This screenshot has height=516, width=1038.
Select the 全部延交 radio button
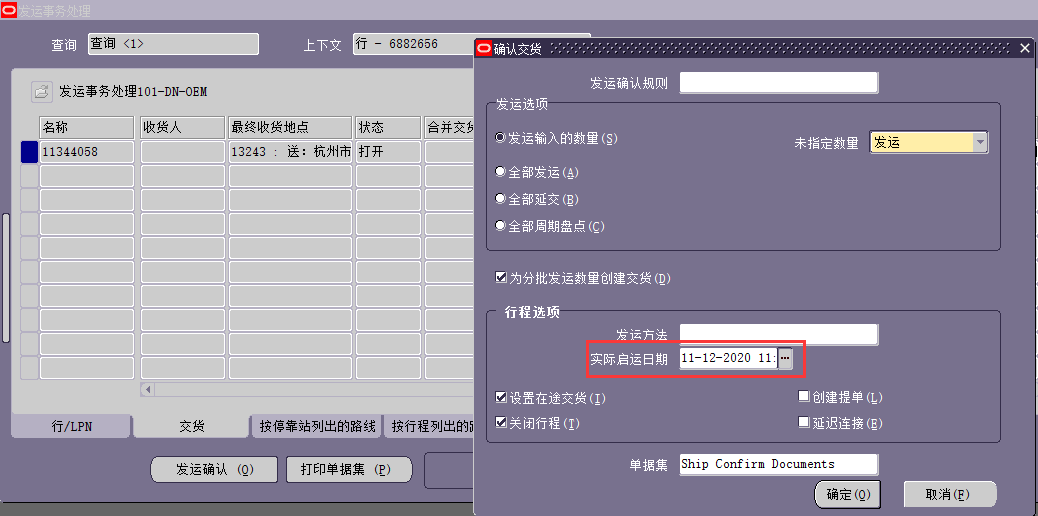(501, 199)
